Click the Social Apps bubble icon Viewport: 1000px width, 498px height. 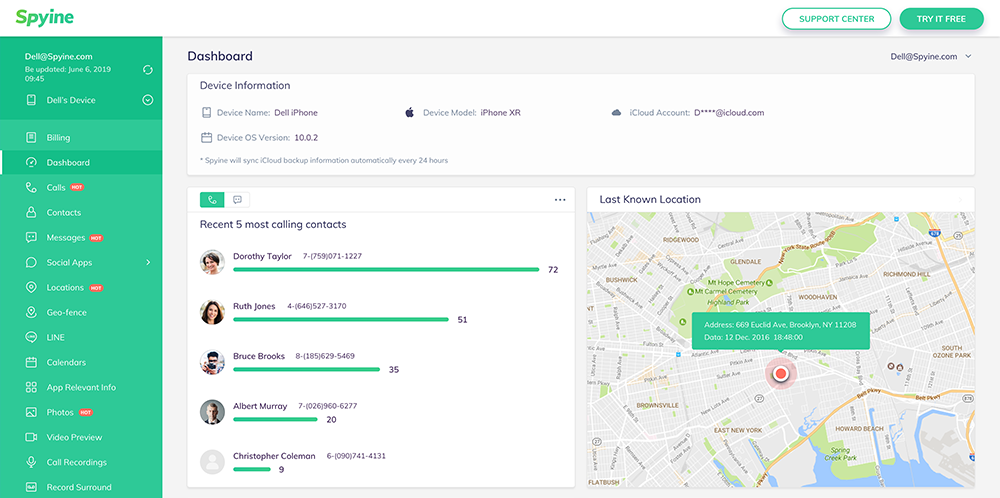click(31, 263)
